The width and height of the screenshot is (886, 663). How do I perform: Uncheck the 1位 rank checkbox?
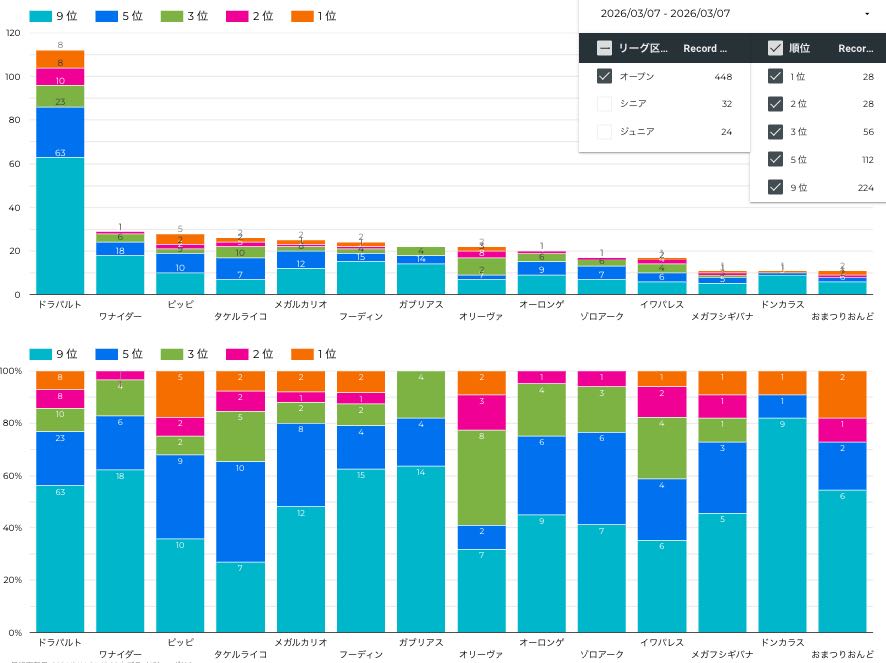775,76
